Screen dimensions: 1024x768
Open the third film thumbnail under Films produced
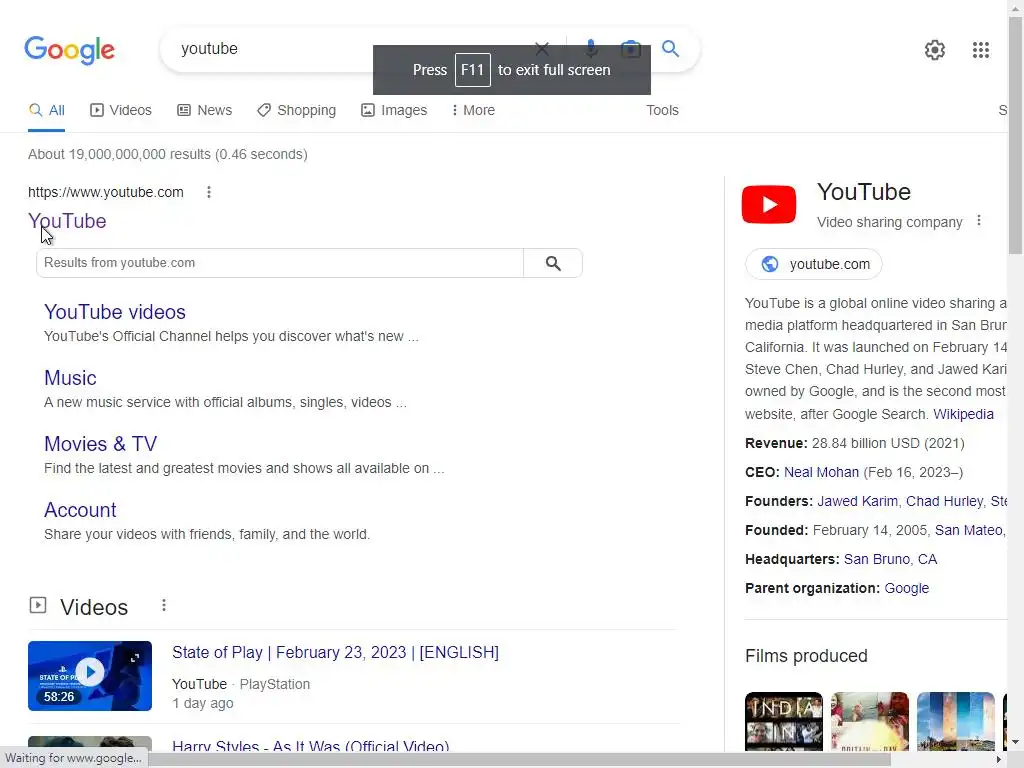956,721
